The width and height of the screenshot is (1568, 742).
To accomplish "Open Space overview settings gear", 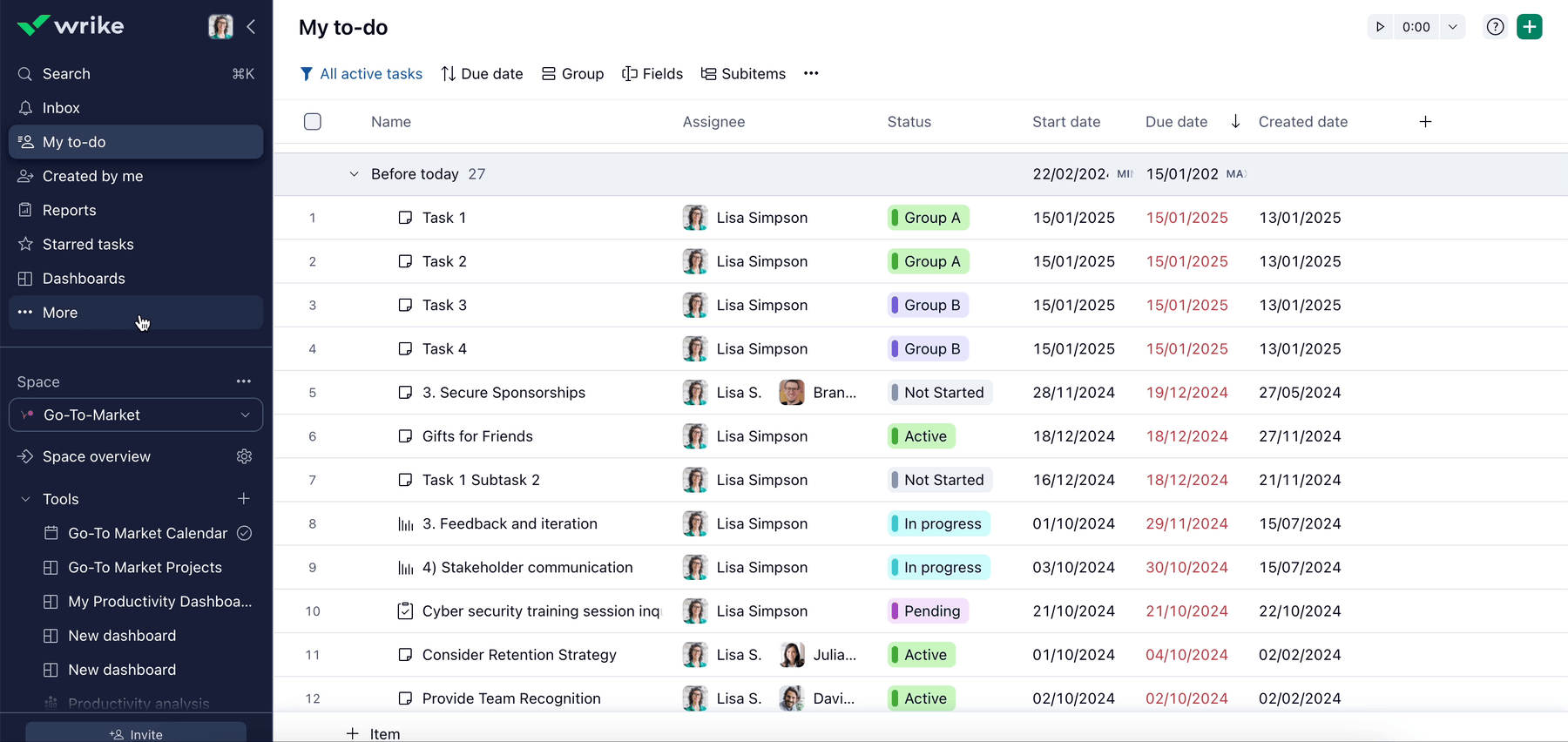I will pyautogui.click(x=244, y=456).
